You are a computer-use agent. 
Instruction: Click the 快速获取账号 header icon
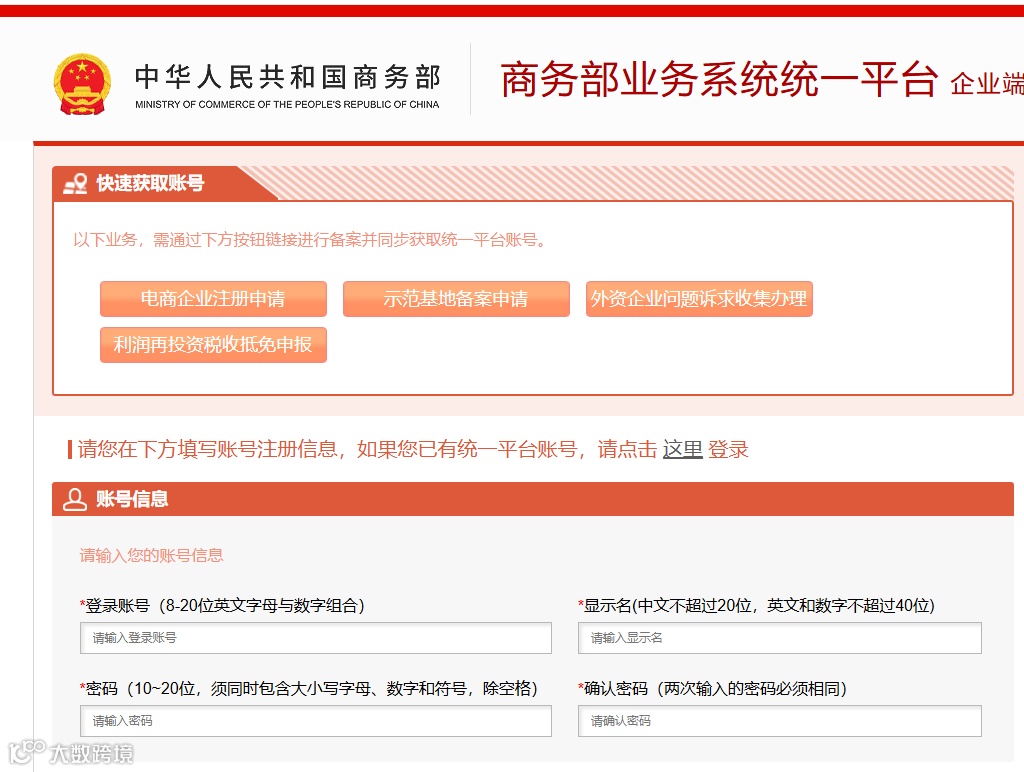75,184
